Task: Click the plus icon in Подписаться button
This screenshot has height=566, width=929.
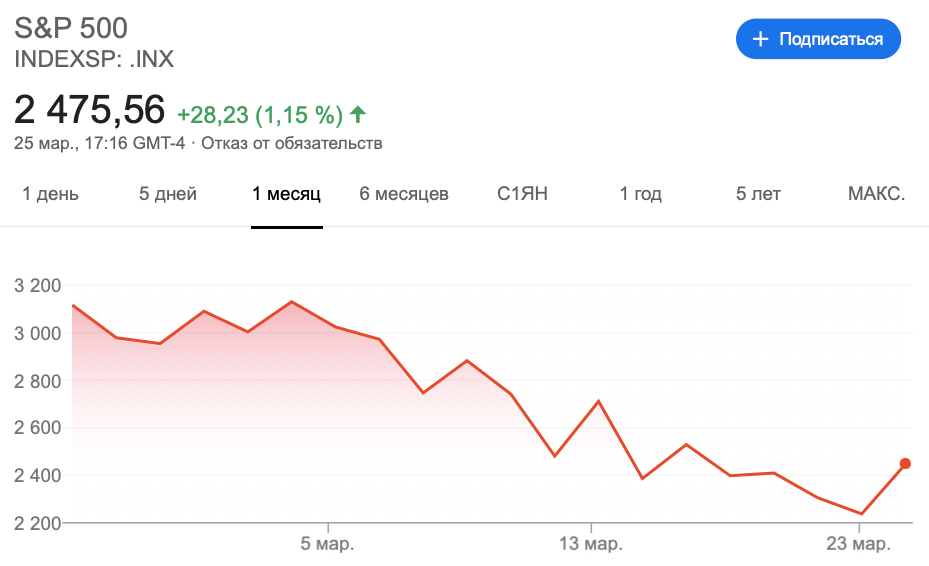Action: (x=760, y=39)
